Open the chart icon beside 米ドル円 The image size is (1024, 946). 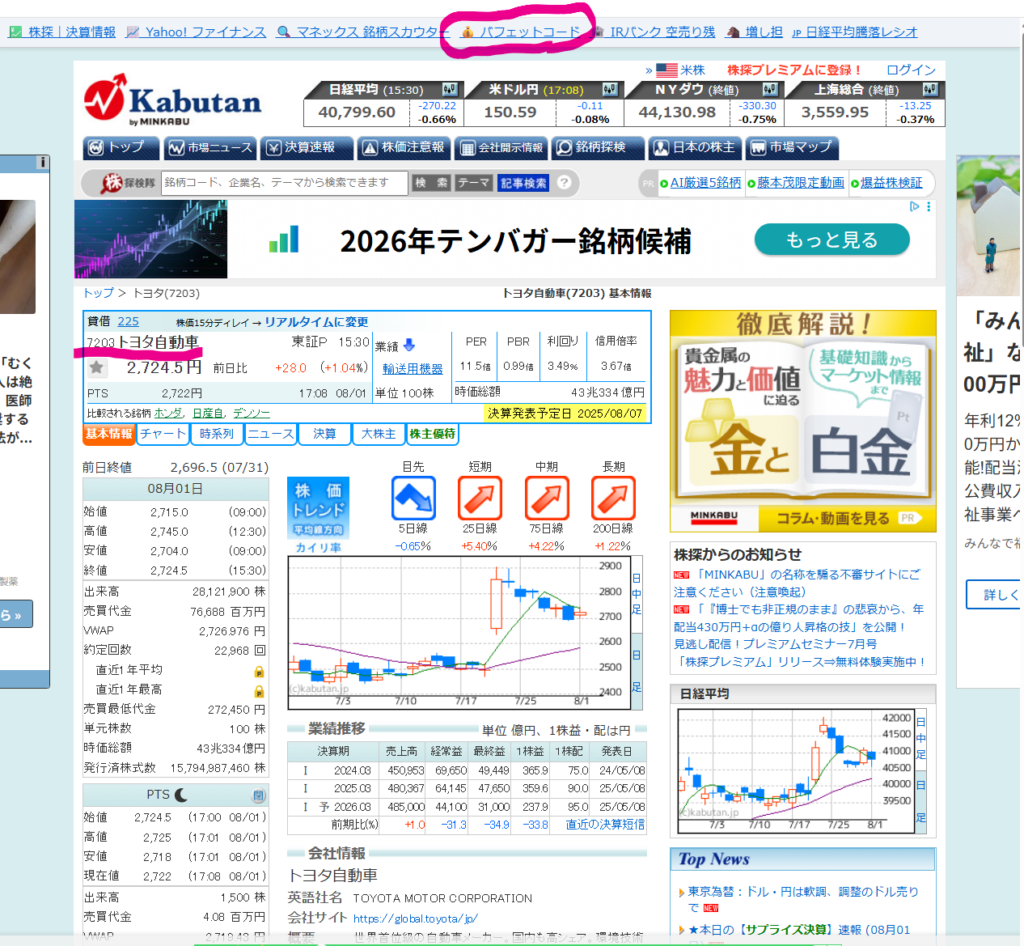coord(610,89)
